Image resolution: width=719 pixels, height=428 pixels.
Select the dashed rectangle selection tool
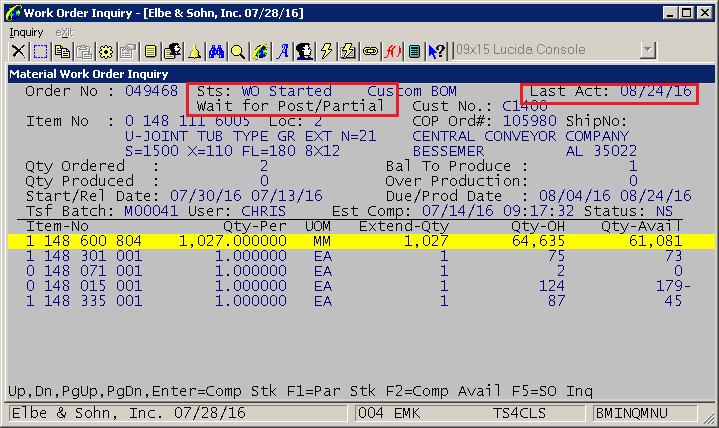pyautogui.click(x=40, y=51)
